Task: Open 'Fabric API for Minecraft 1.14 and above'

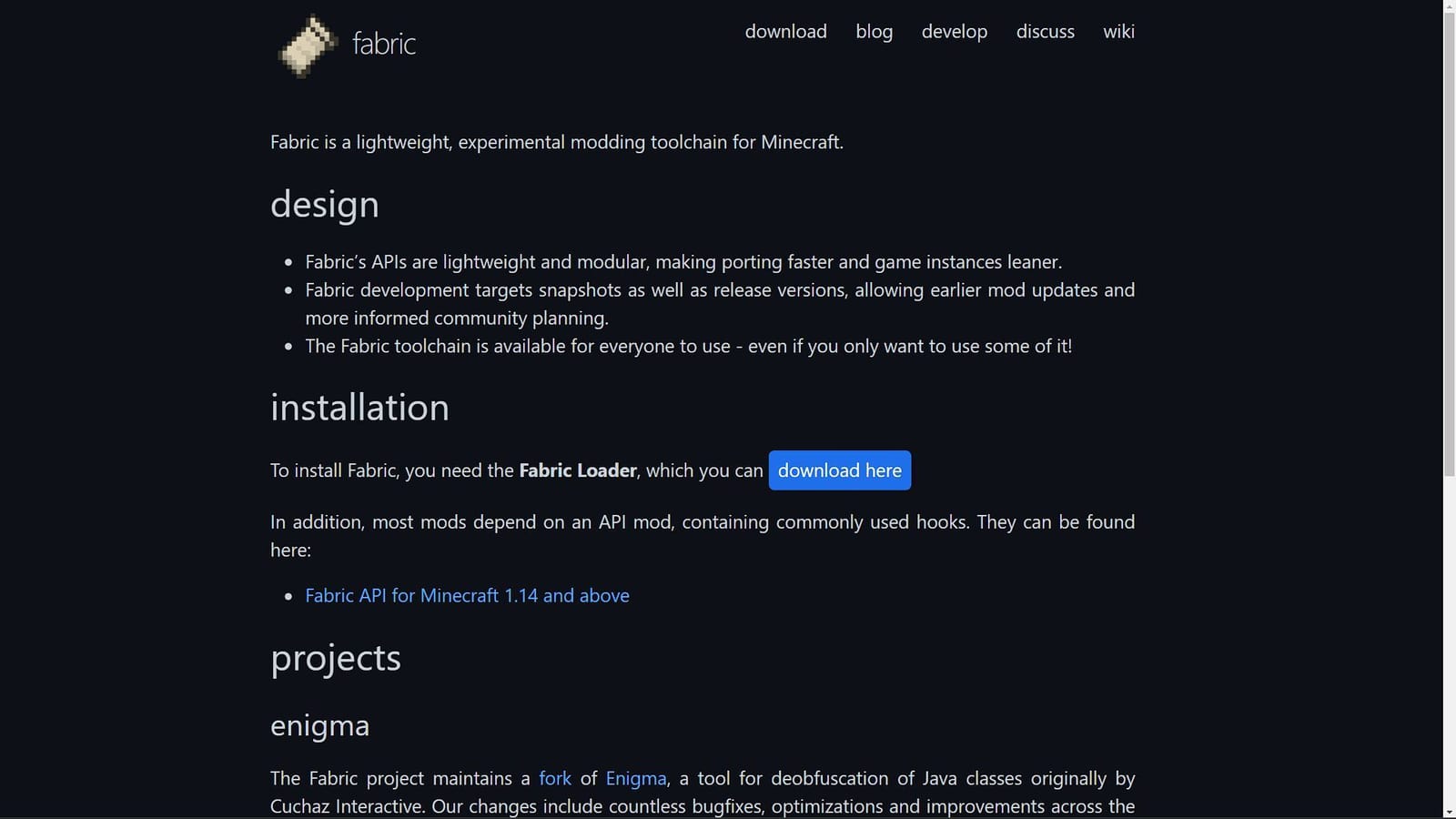Action: 467,595
